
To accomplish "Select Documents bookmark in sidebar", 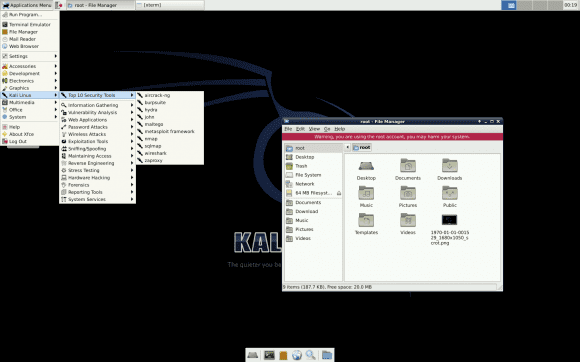I will 313,202.
